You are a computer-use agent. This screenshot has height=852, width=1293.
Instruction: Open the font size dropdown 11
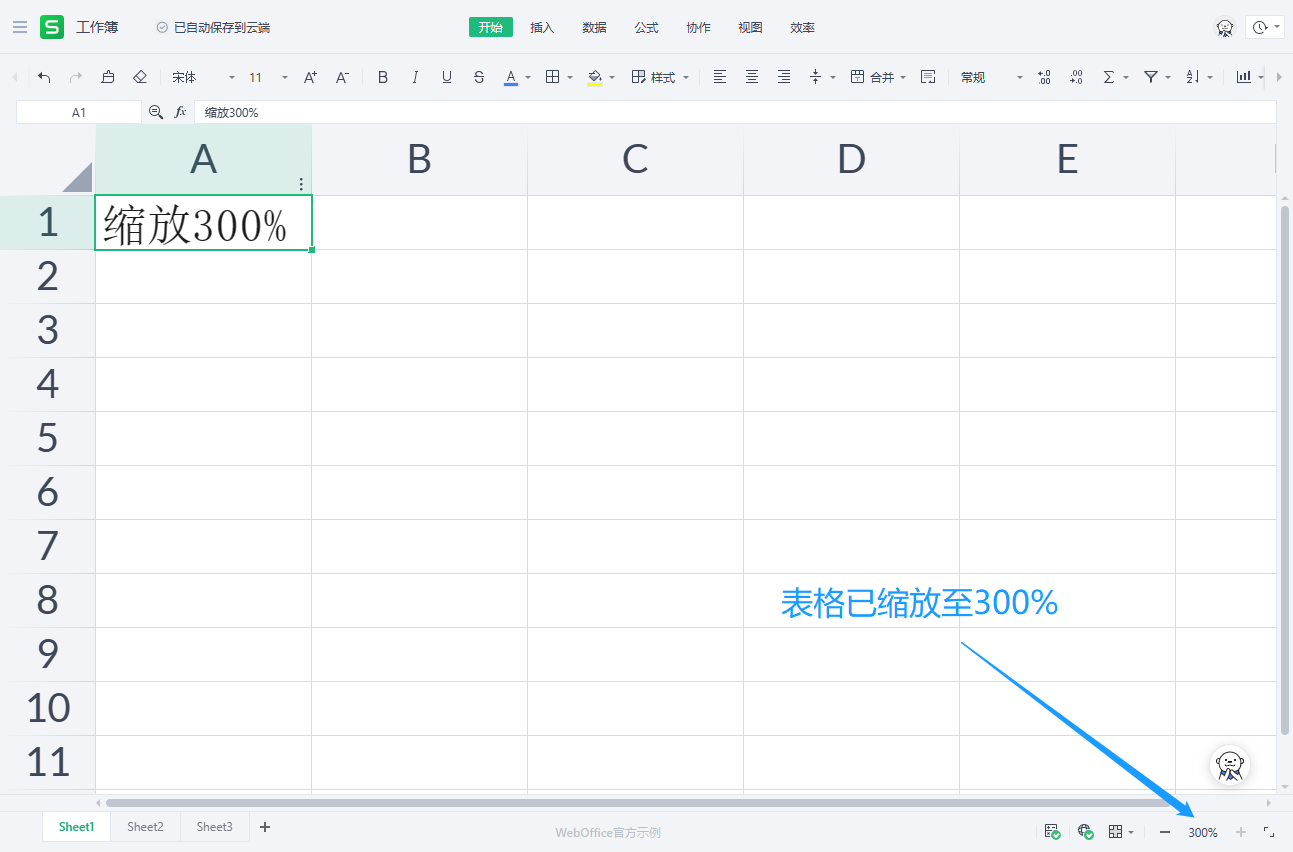point(268,77)
